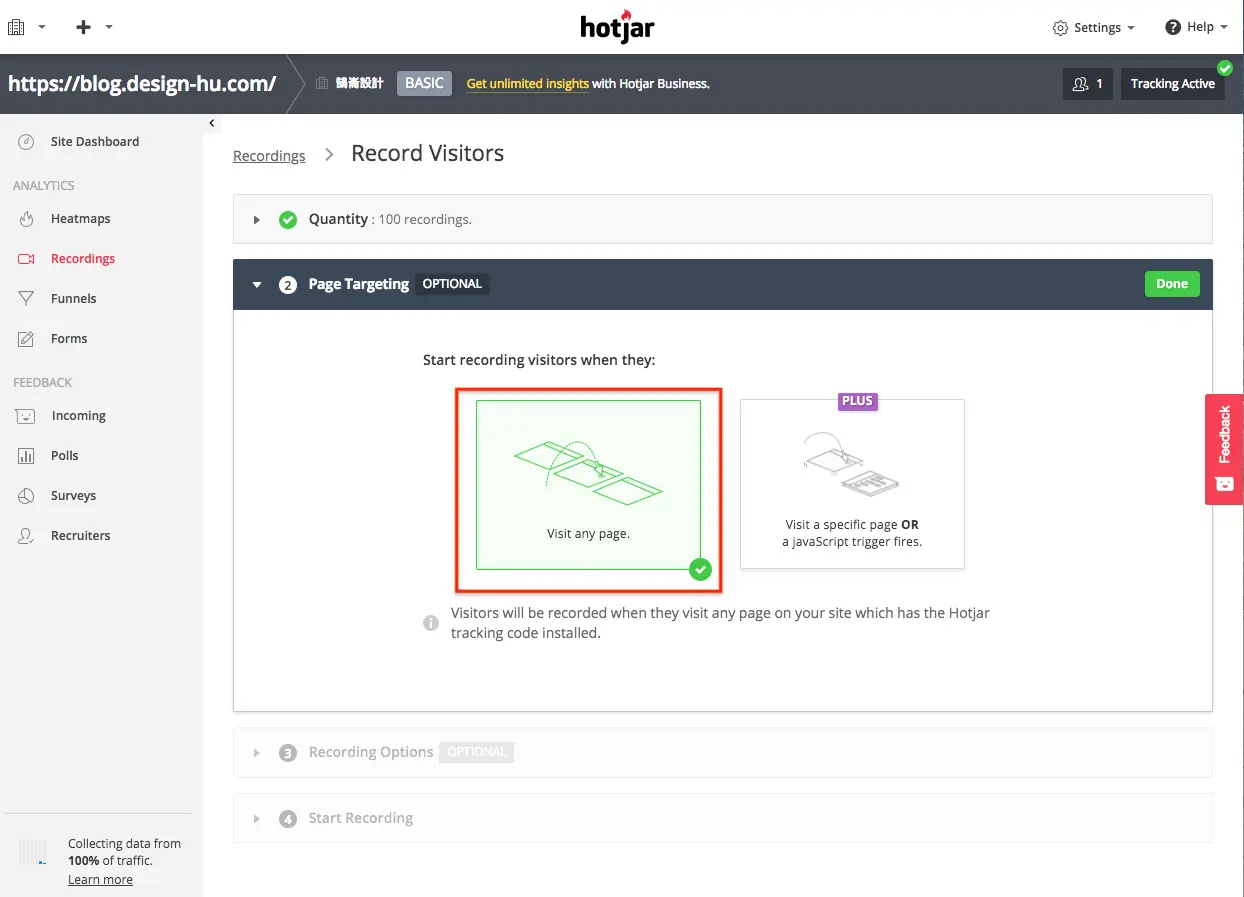Viewport: 1244px width, 897px height.
Task: Open Polls in sidebar
Action: pos(65,456)
